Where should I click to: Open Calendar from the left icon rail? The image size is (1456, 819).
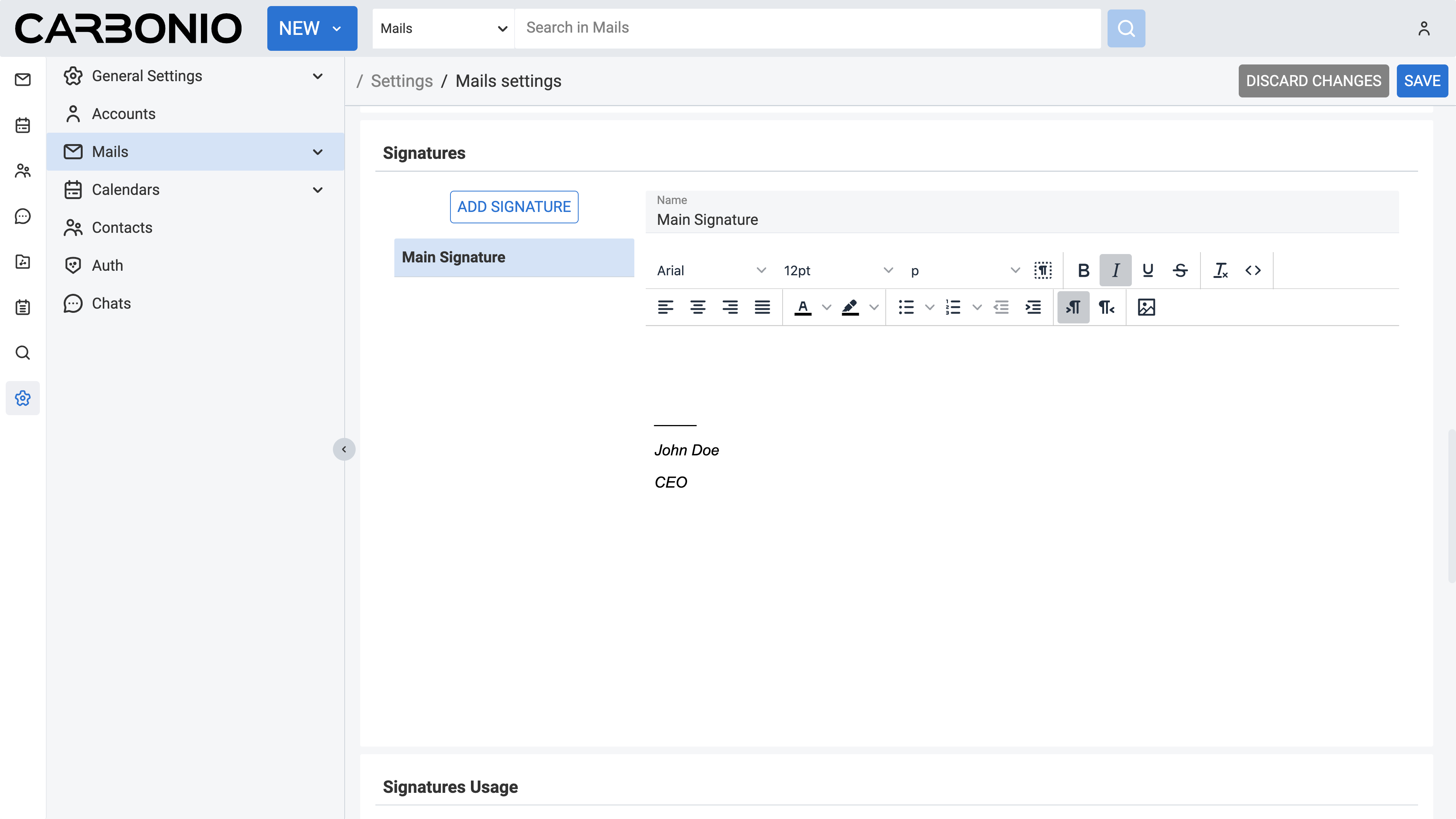coord(23,125)
